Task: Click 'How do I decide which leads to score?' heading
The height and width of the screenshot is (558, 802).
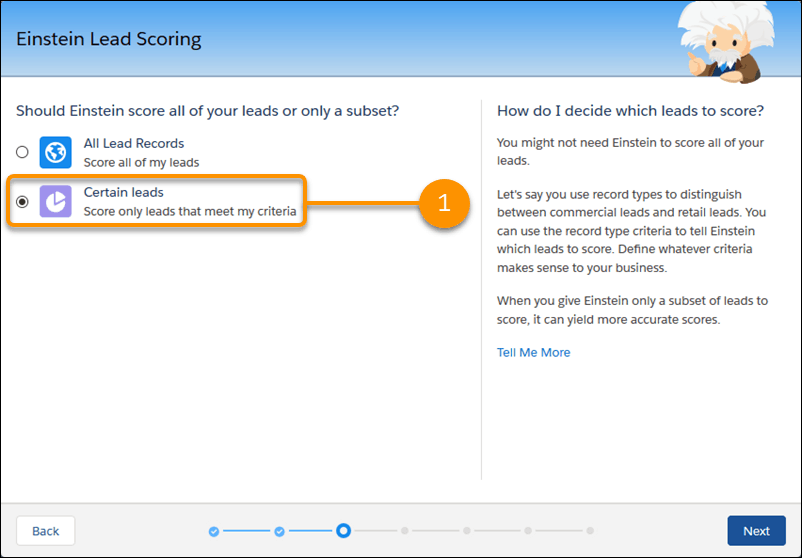Action: click(630, 111)
